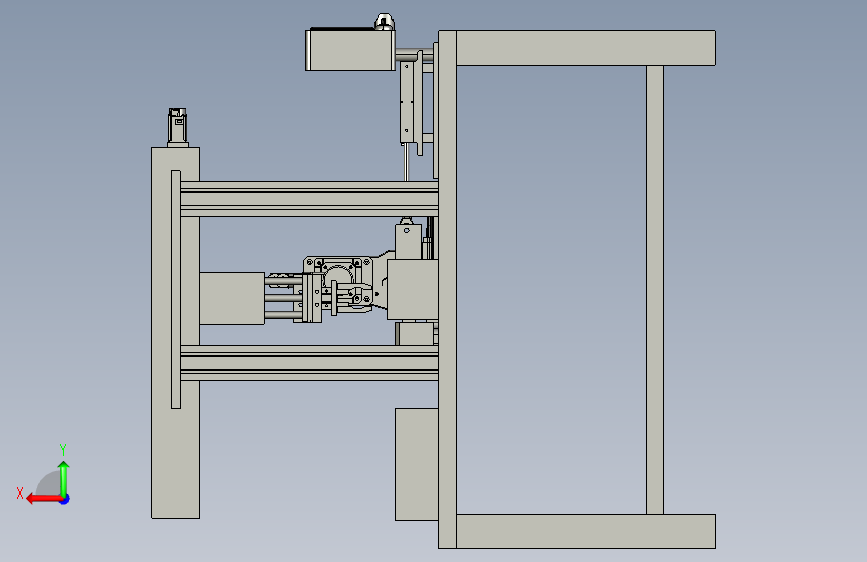The height and width of the screenshot is (562, 867).
Task: Select the thin right vertical post of frame
Action: click(655, 290)
